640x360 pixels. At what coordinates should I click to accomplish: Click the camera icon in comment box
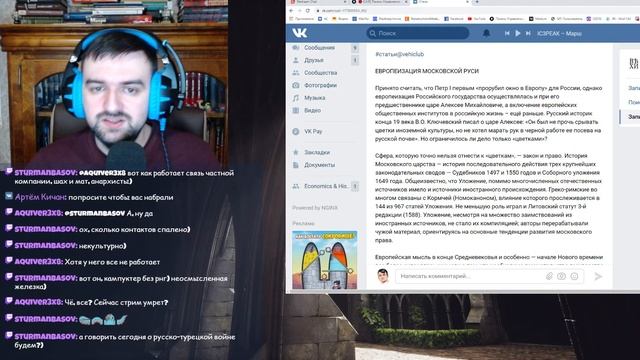click(562, 276)
